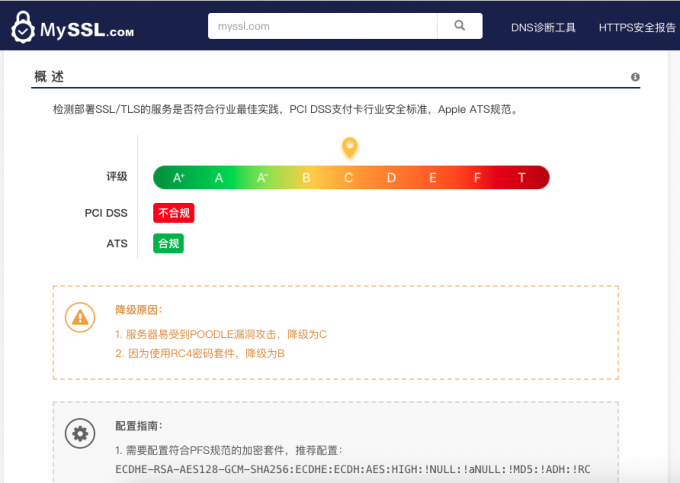
Task: Click the MySSL.com padlock logo
Action: pyautogui.click(x=72, y=27)
